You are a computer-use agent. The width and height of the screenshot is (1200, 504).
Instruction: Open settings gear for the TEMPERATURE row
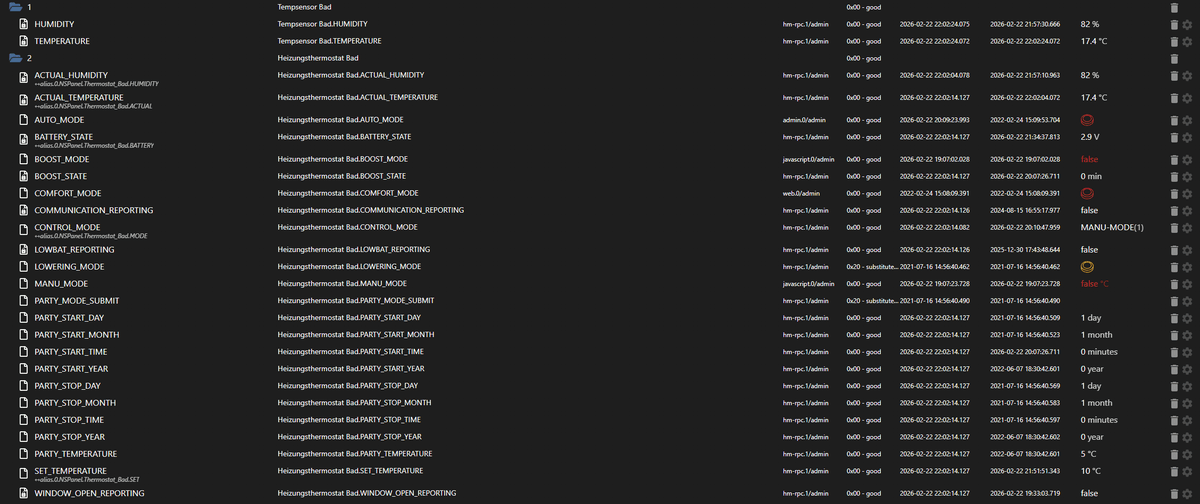click(1186, 42)
